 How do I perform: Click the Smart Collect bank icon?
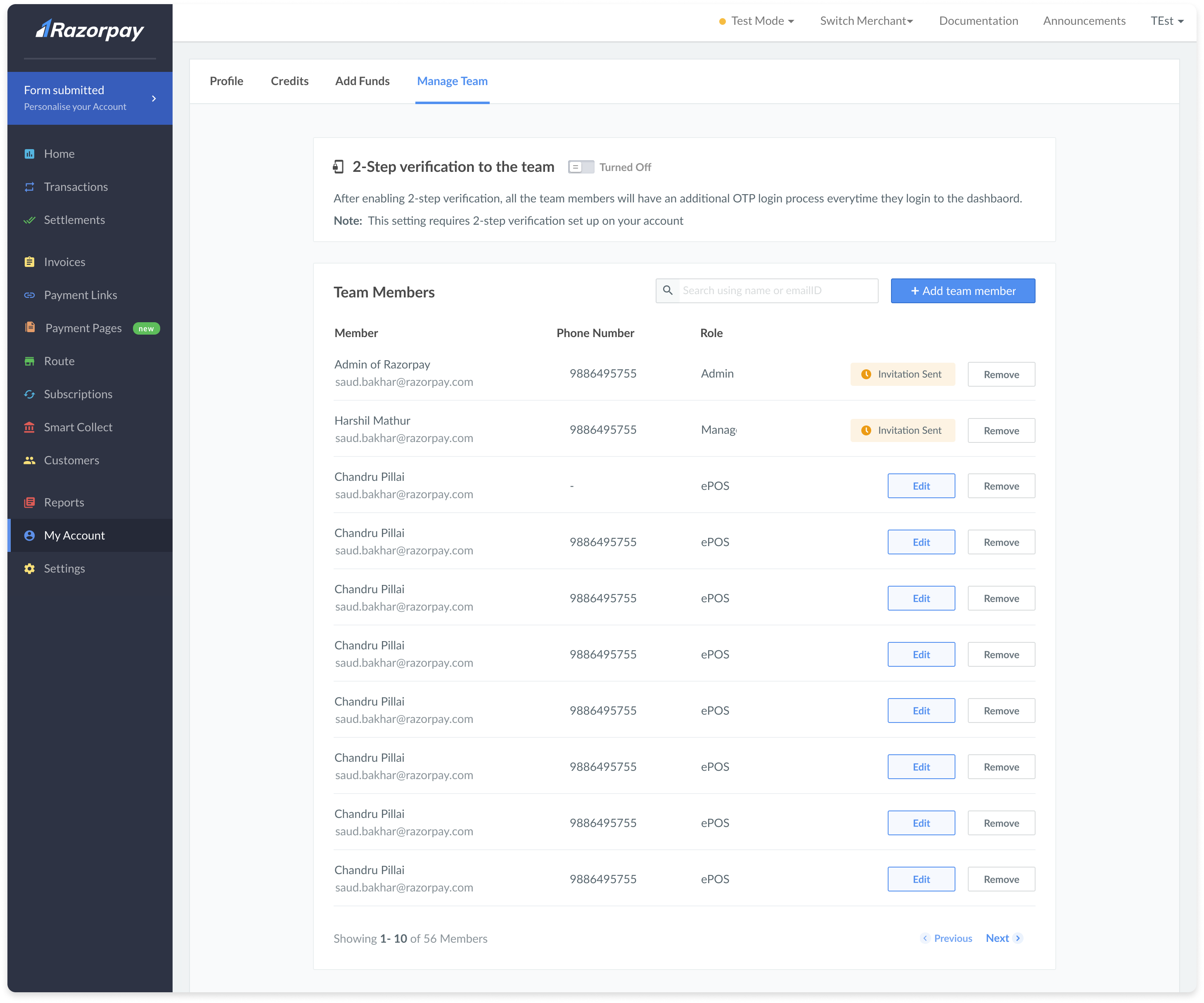pyautogui.click(x=29, y=427)
